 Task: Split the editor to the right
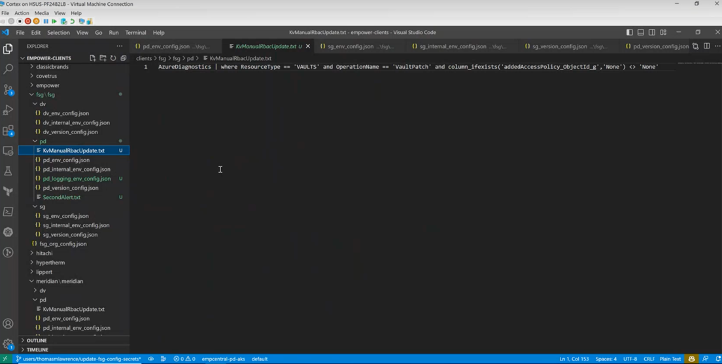707,46
